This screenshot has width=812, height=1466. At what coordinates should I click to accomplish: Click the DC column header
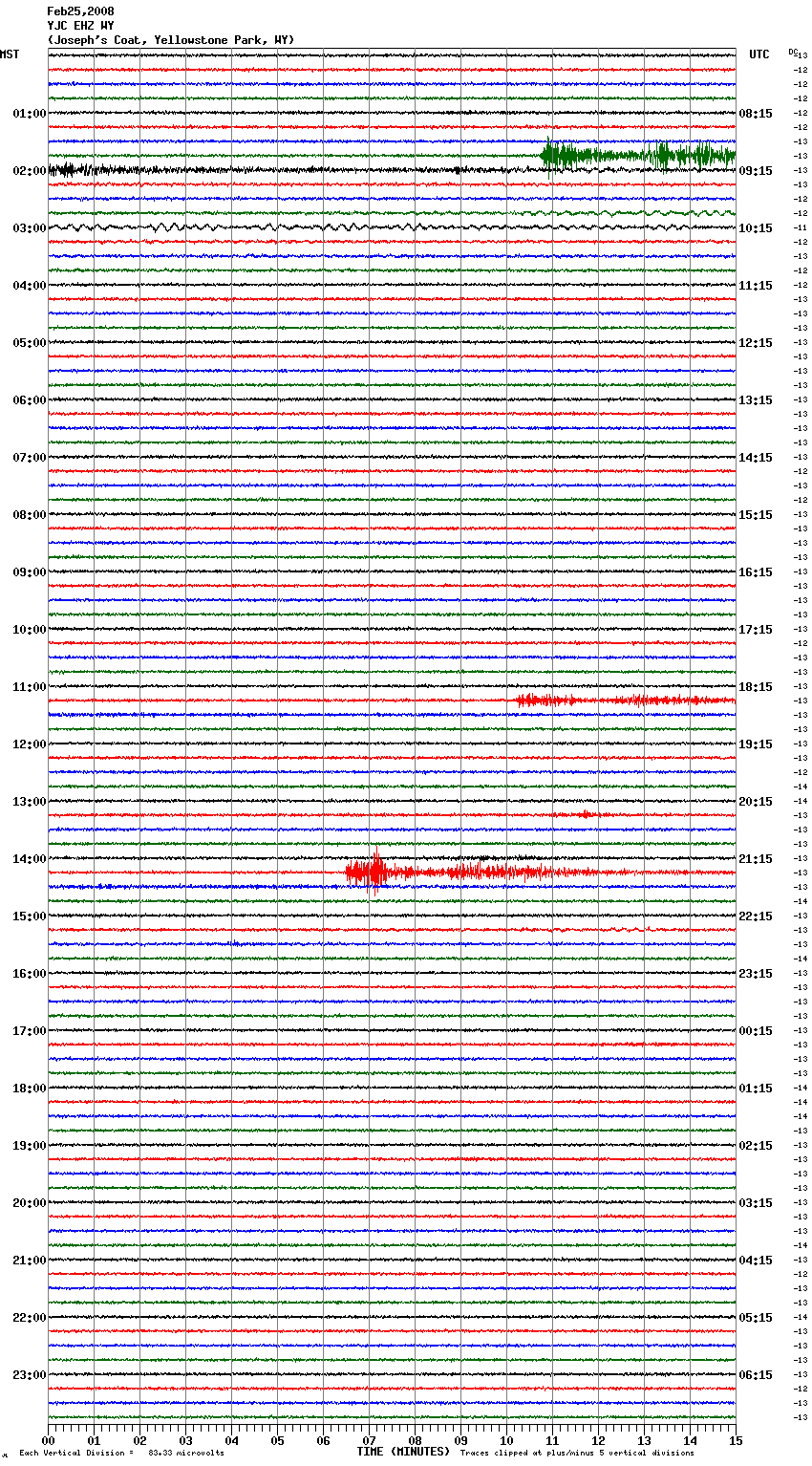click(792, 52)
